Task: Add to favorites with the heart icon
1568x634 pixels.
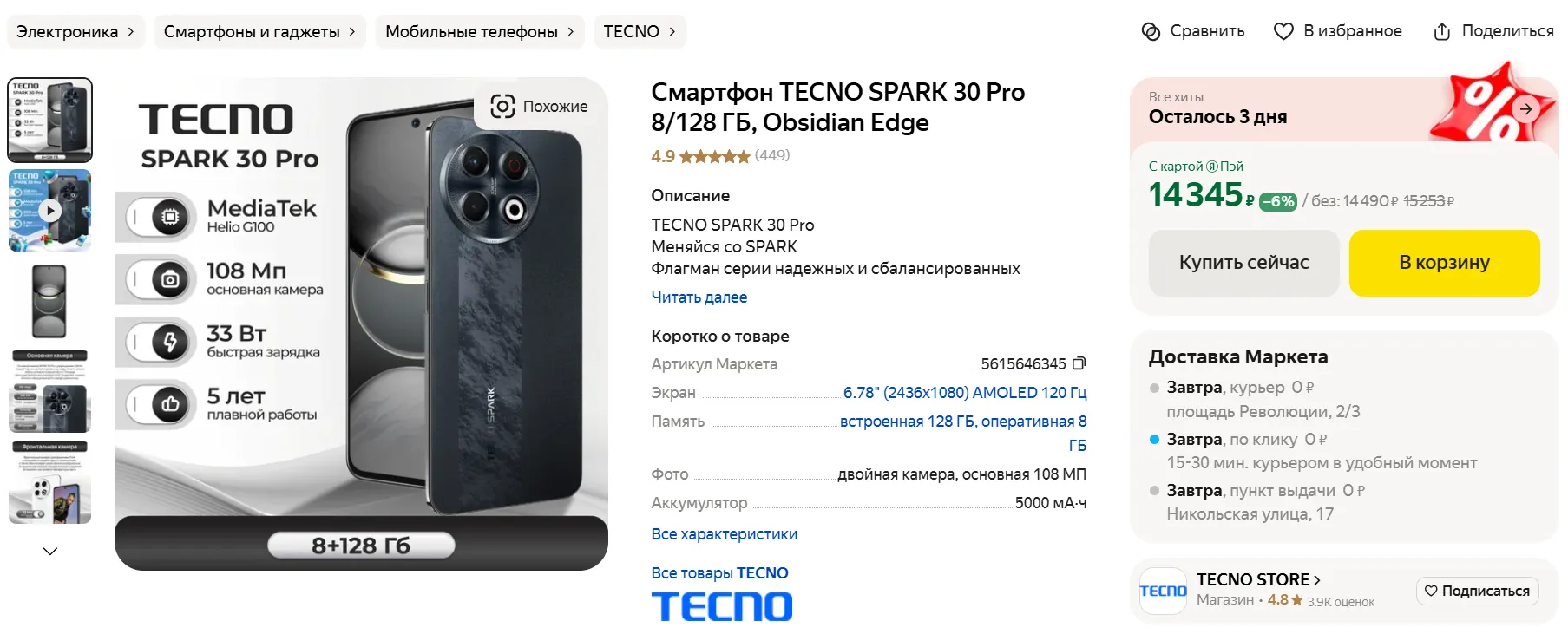Action: [1283, 31]
